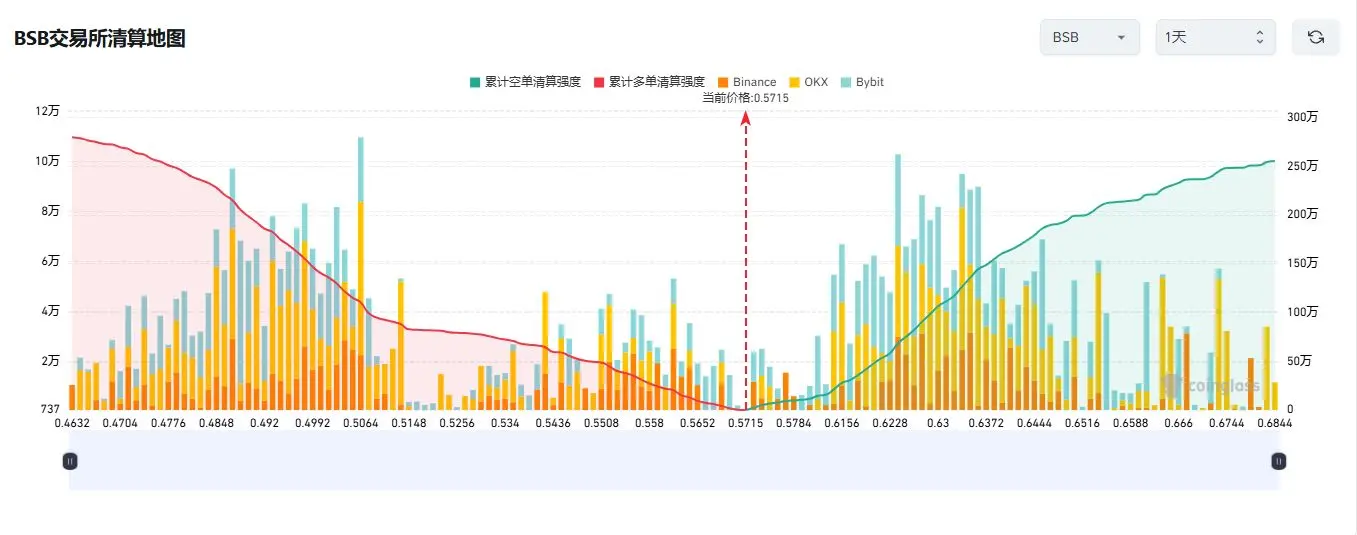Open the 1天 time range selector

[1215, 37]
